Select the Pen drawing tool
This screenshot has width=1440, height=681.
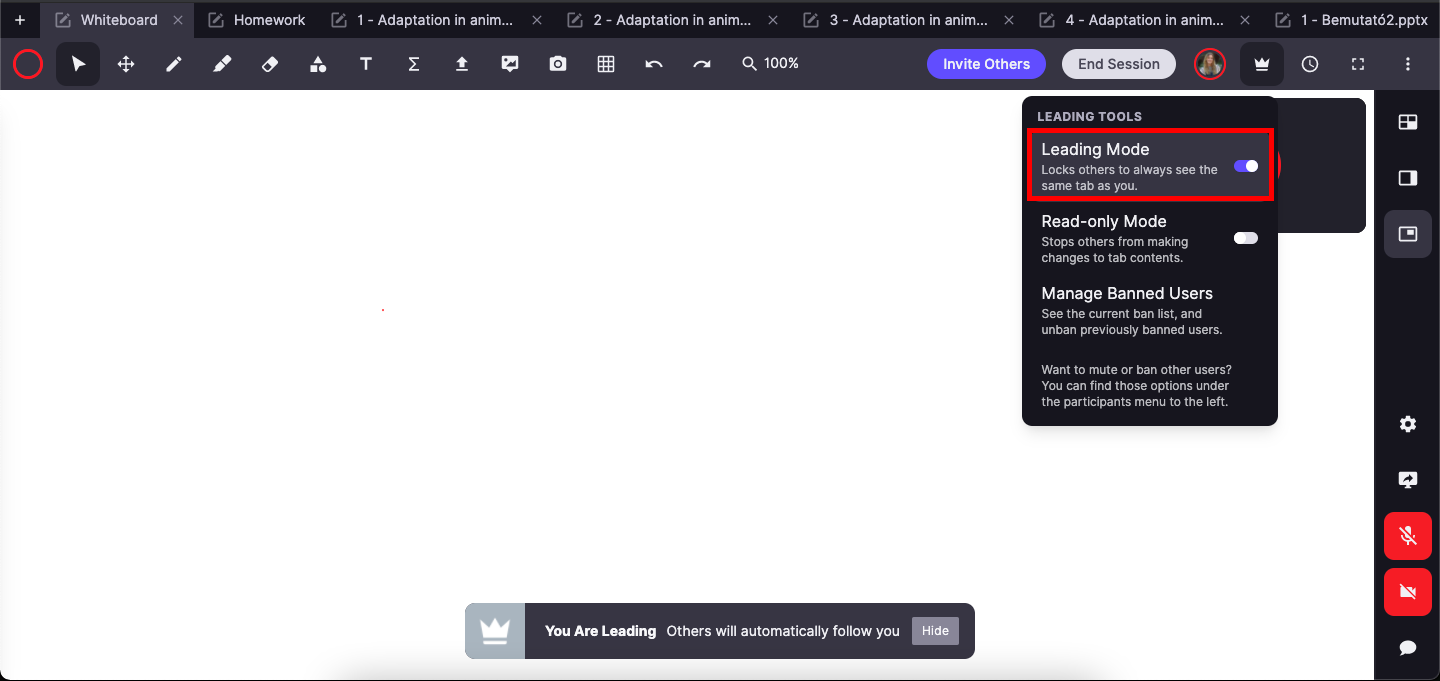pos(174,64)
